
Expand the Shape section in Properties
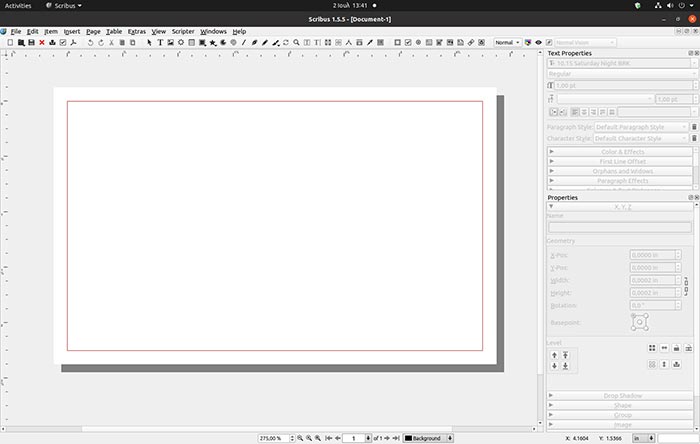(620, 406)
